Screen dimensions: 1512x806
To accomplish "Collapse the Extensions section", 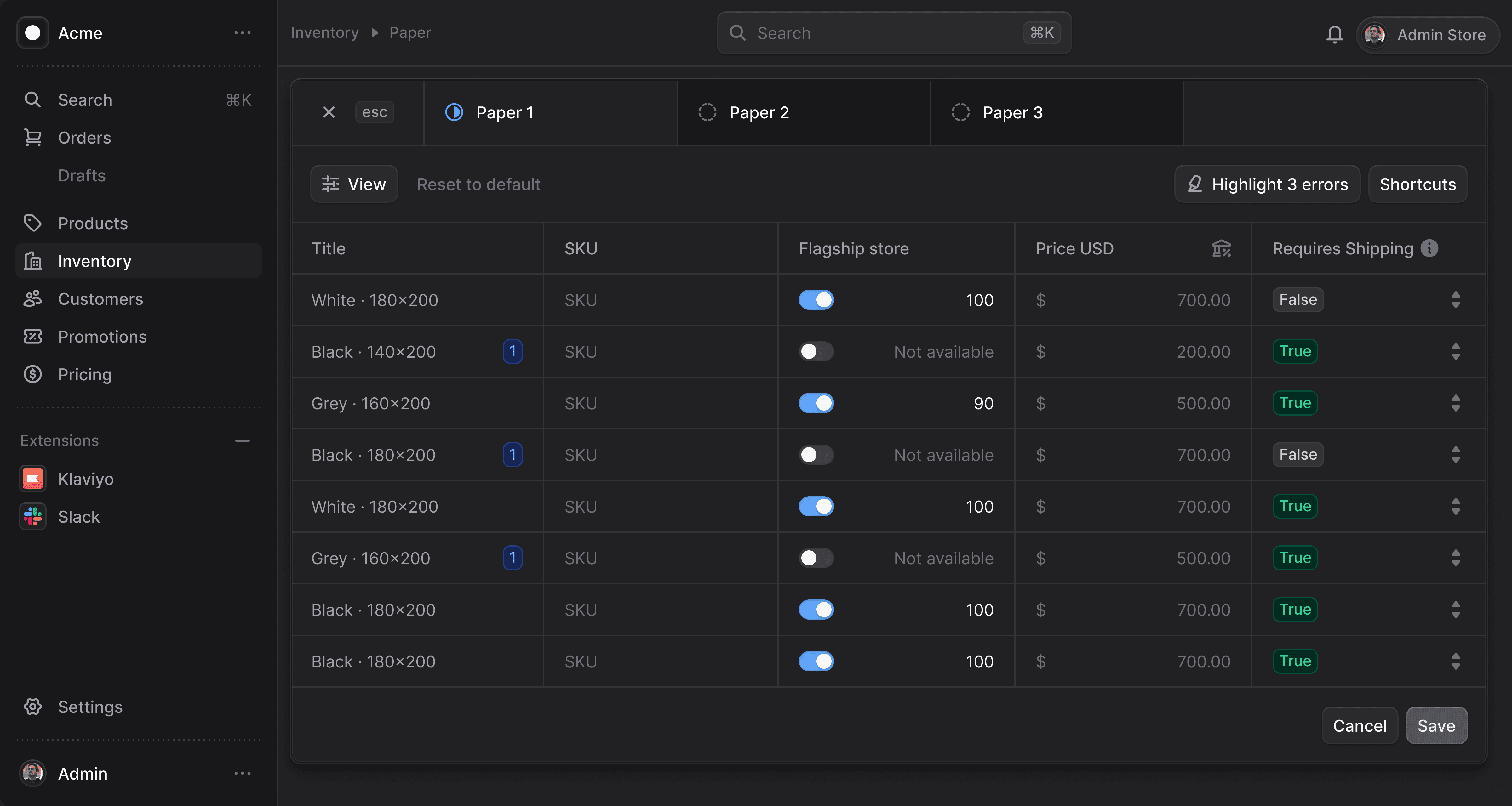I will pyautogui.click(x=242, y=440).
